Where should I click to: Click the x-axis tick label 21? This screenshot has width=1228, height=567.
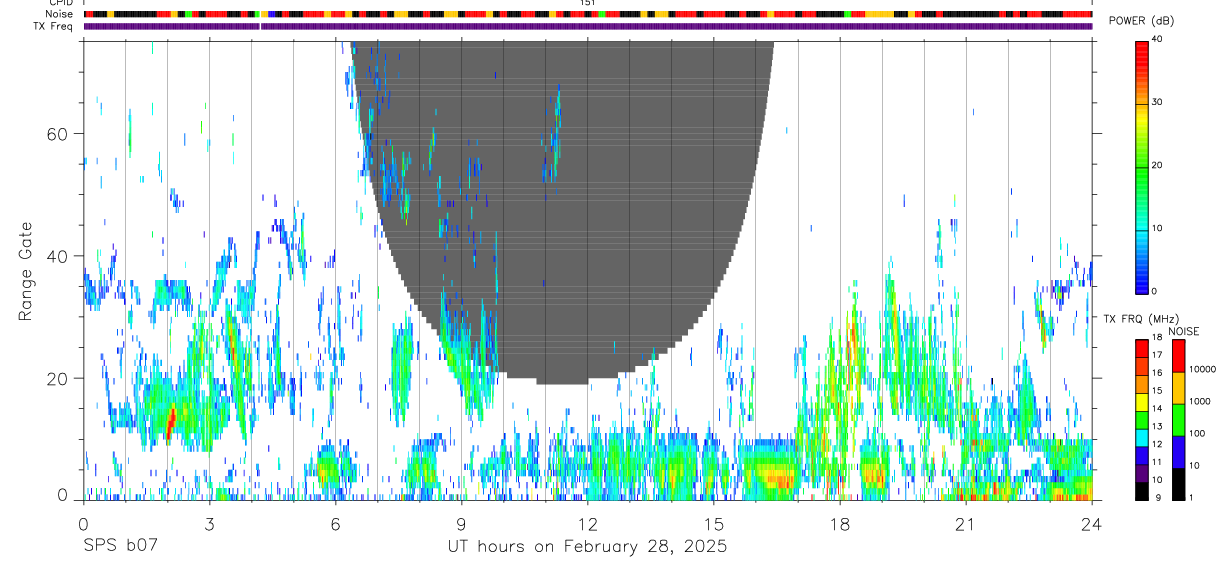coord(965,524)
